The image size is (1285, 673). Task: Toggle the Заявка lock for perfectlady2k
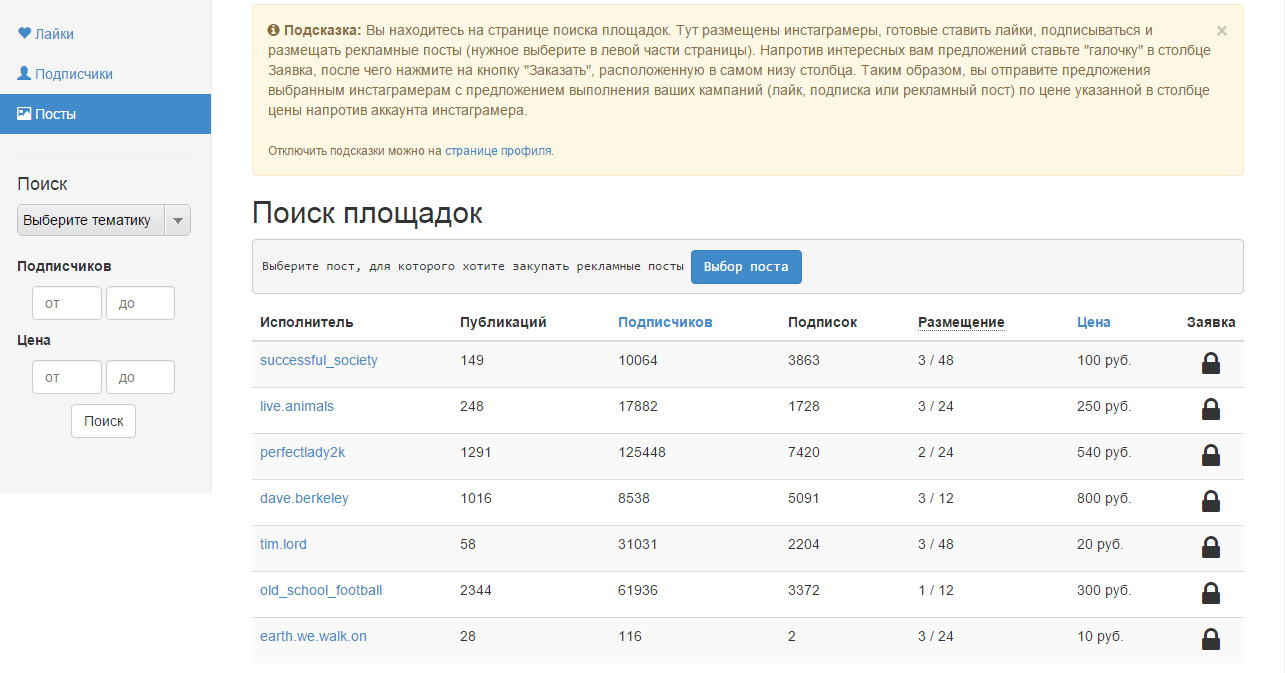(1211, 455)
